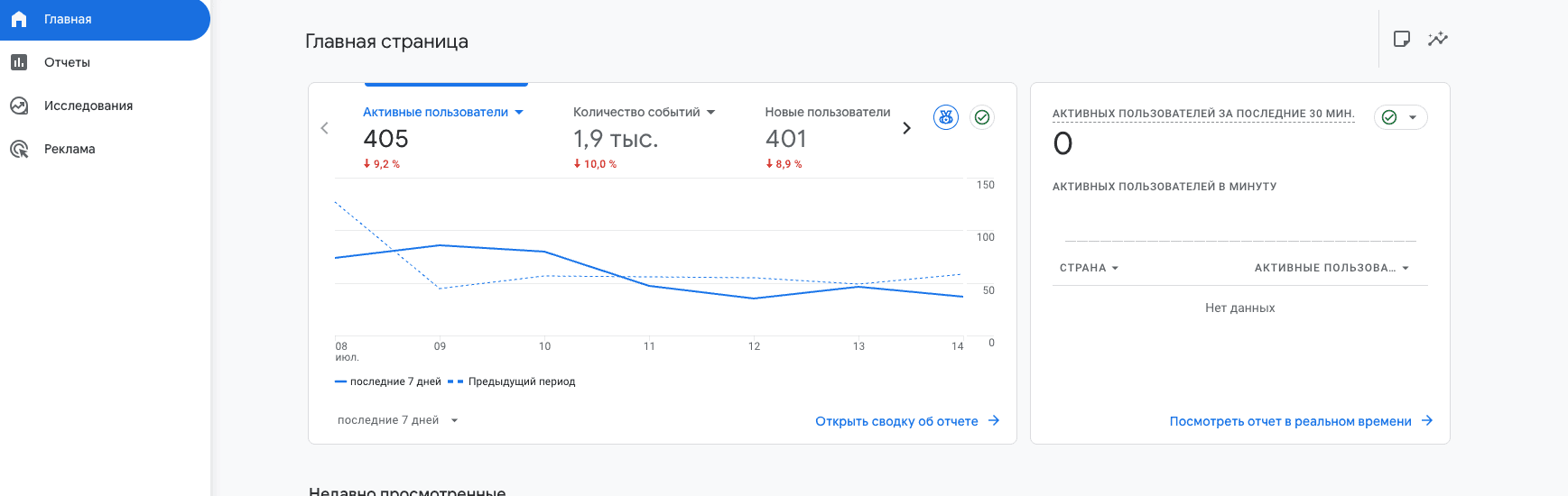The width and height of the screenshot is (1568, 496).
Task: Click the Reports bar chart icon
Action: (x=19, y=62)
